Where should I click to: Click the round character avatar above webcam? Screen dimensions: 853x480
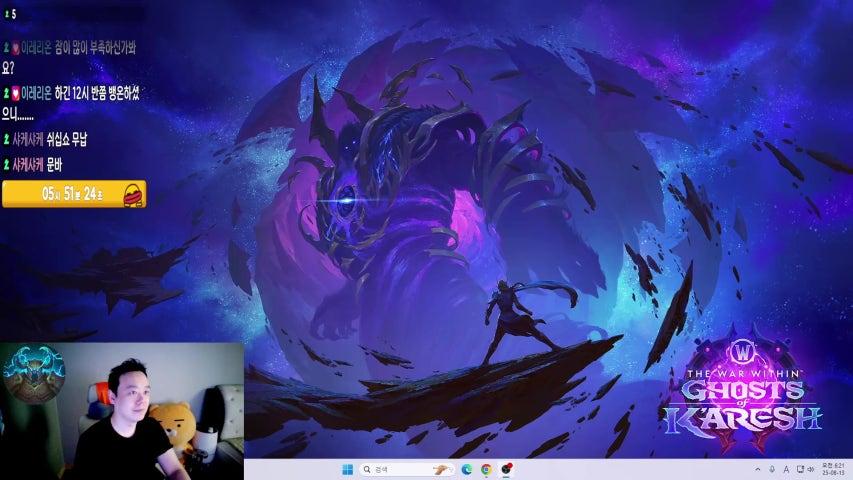click(34, 373)
